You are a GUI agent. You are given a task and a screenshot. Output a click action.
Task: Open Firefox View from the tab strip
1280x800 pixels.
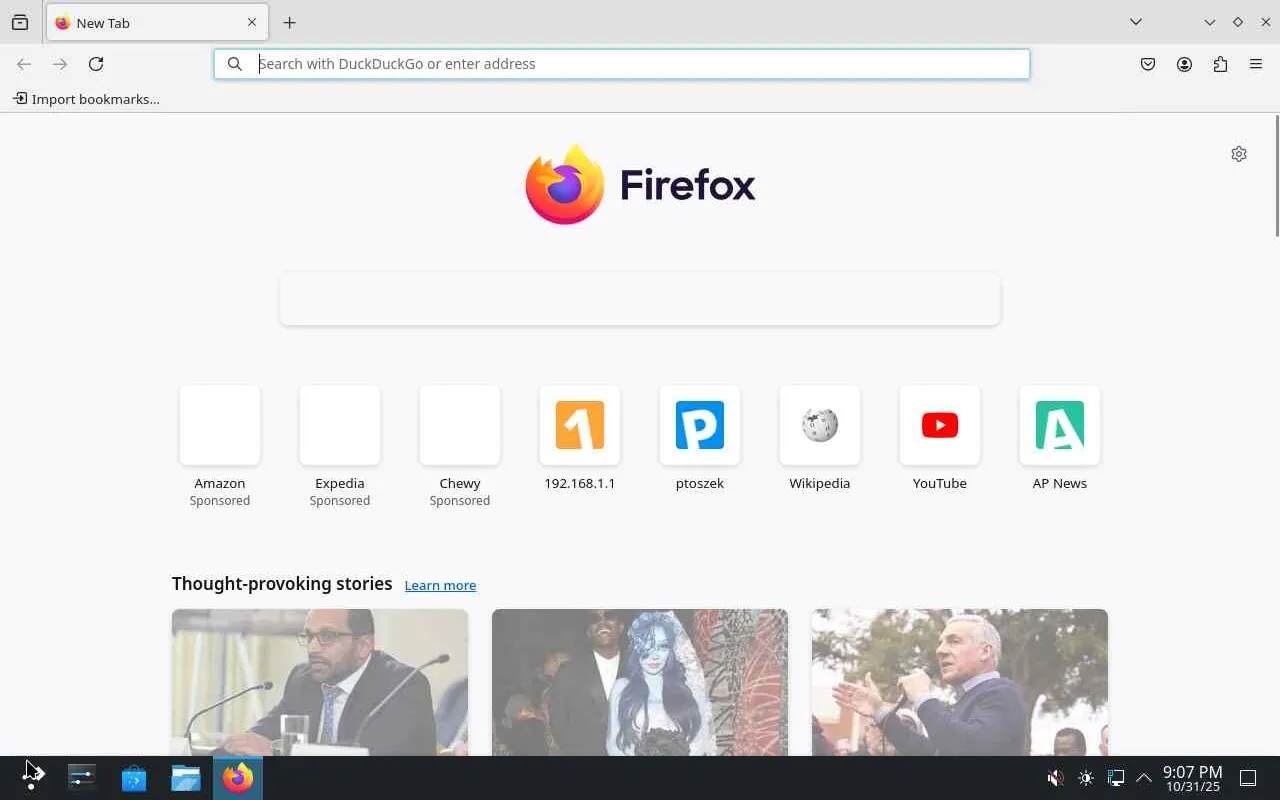20,22
